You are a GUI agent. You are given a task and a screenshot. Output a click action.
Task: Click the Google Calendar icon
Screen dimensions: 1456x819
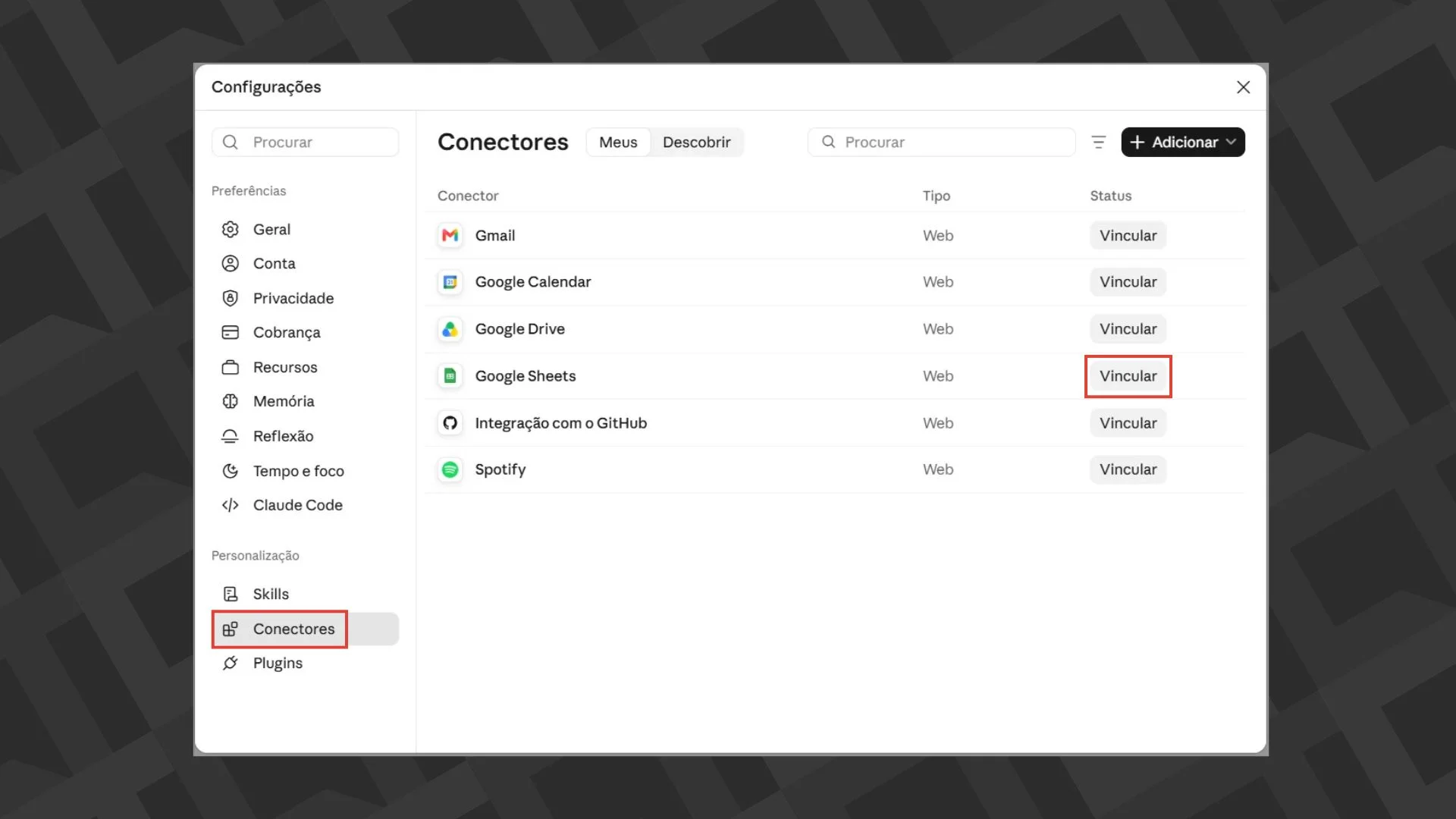(450, 282)
